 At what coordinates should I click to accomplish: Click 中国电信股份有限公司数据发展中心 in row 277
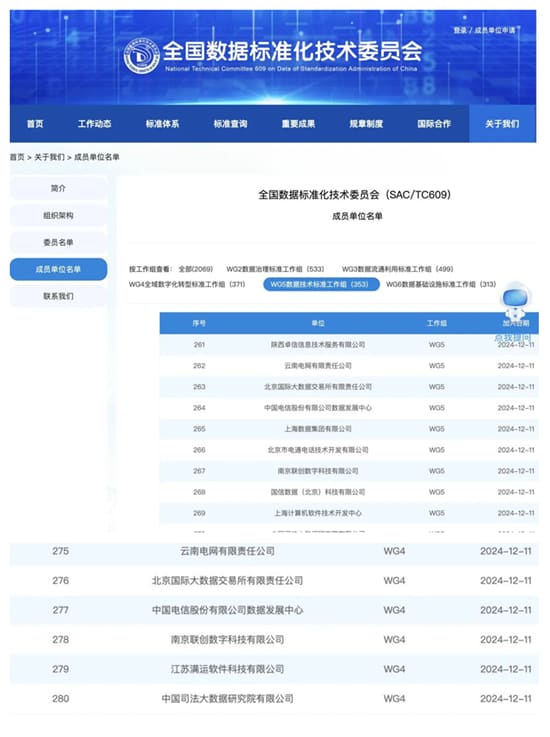tap(227, 610)
